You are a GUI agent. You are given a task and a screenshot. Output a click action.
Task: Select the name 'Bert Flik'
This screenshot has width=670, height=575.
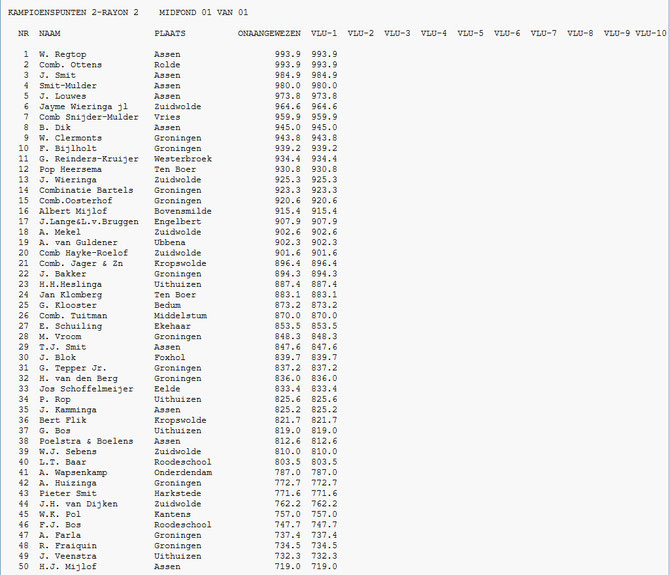(x=62, y=420)
